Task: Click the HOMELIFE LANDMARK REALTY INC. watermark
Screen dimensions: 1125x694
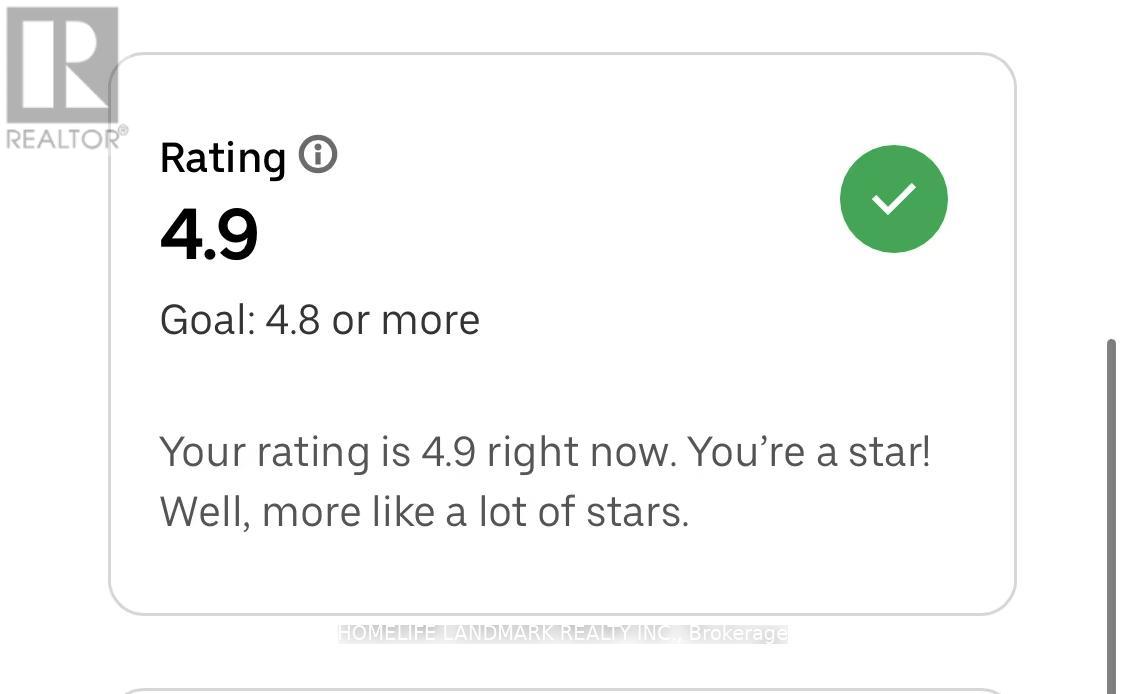Action: (x=508, y=633)
